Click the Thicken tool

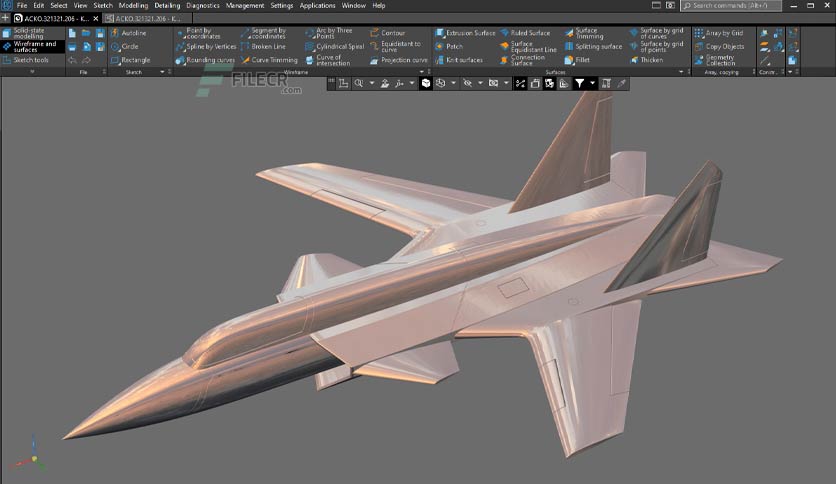tap(646, 60)
